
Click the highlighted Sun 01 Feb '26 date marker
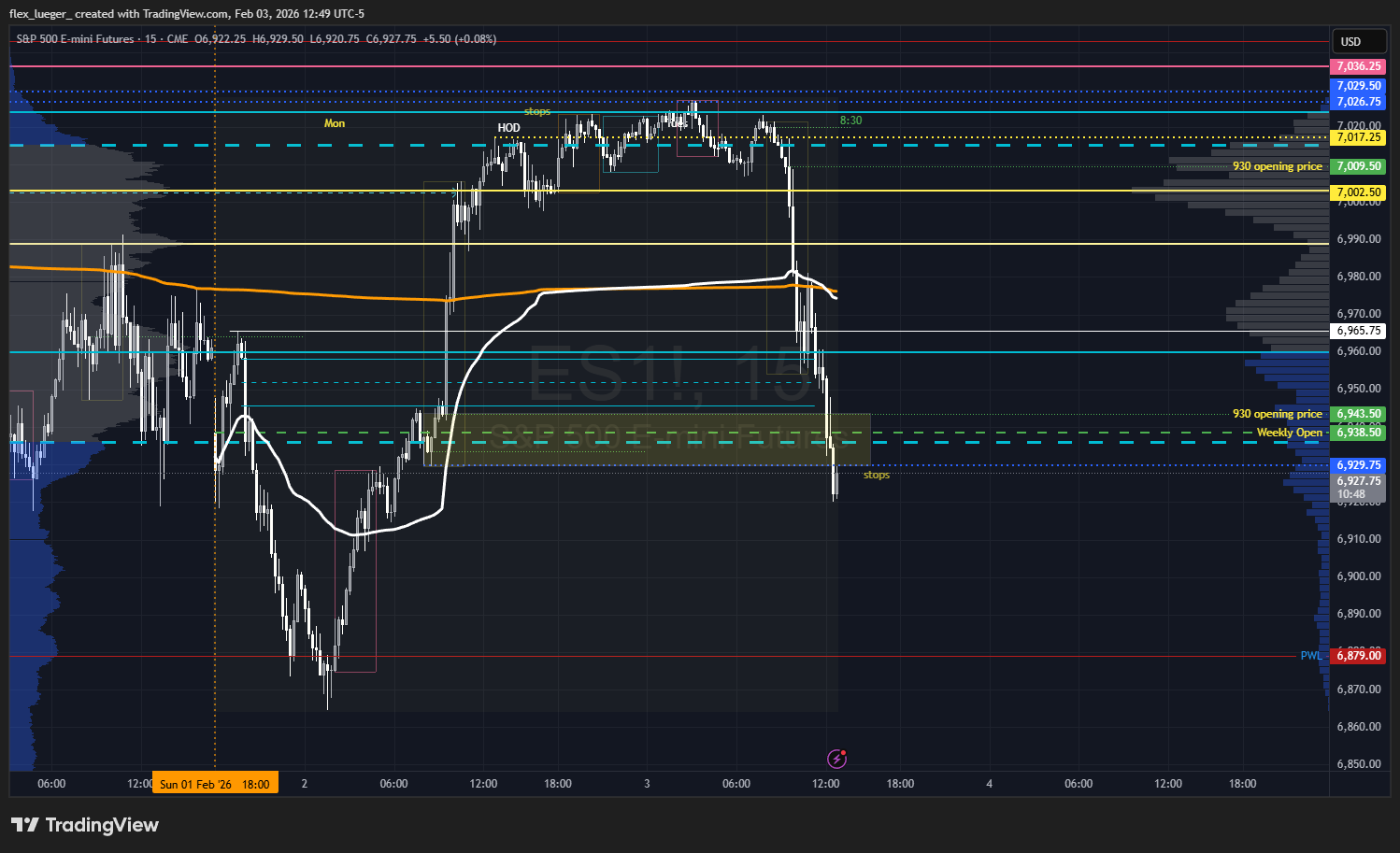(214, 784)
